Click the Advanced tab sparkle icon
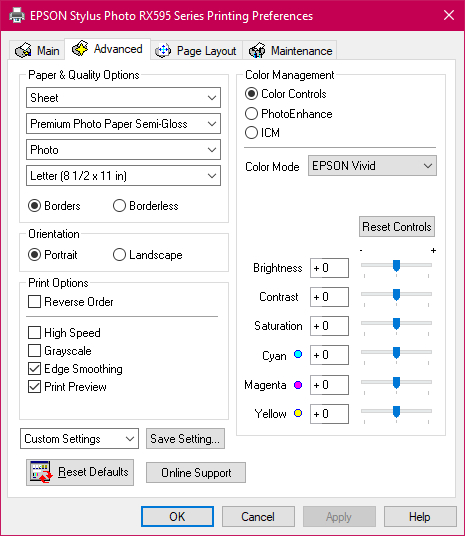 pos(80,48)
